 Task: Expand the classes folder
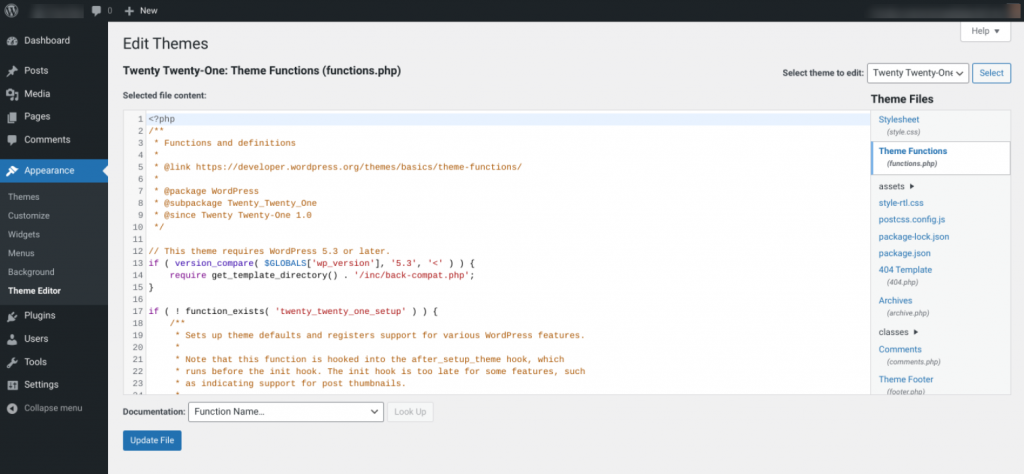click(x=897, y=332)
